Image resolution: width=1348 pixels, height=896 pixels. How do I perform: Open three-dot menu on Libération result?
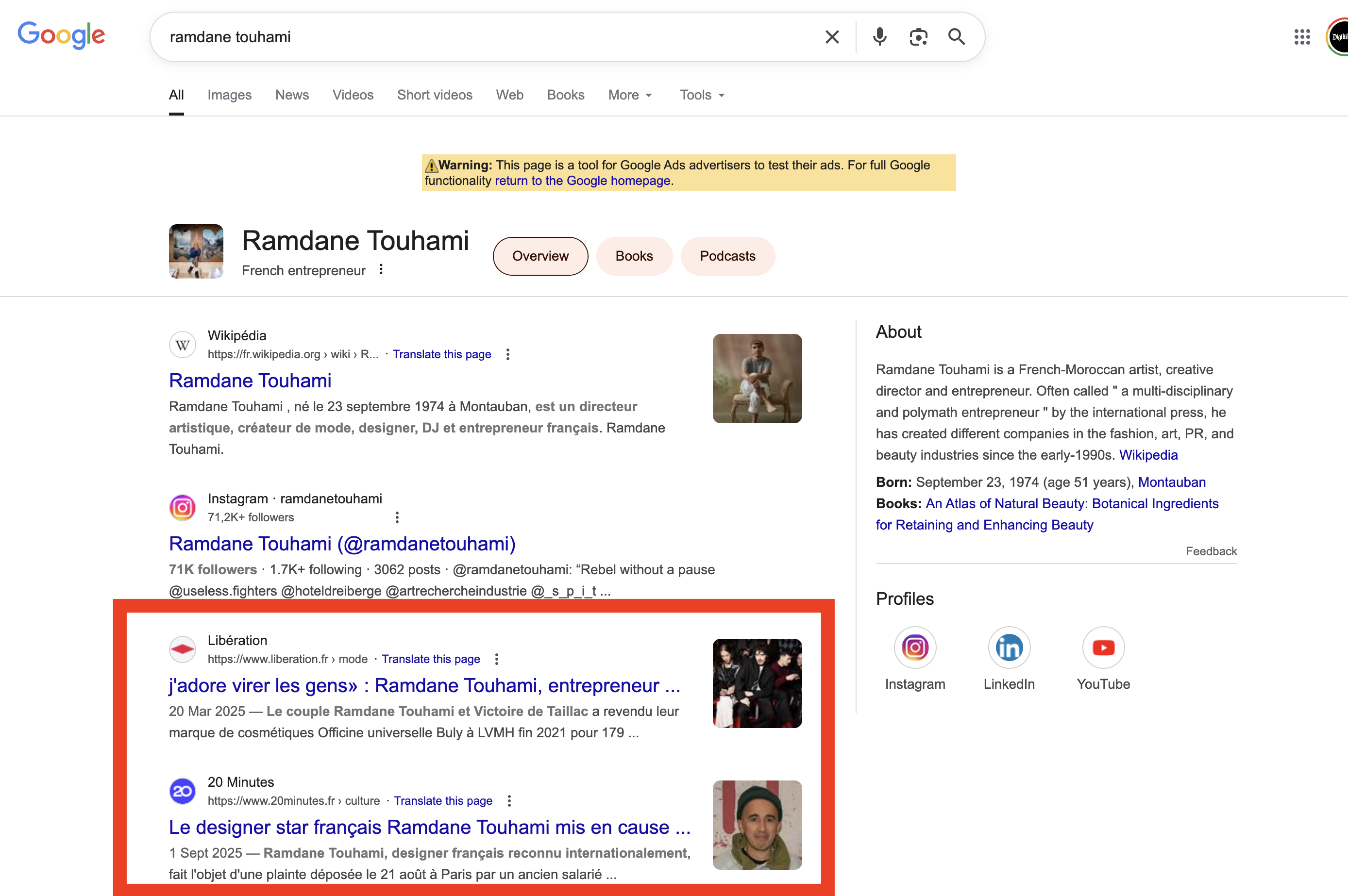(497, 659)
